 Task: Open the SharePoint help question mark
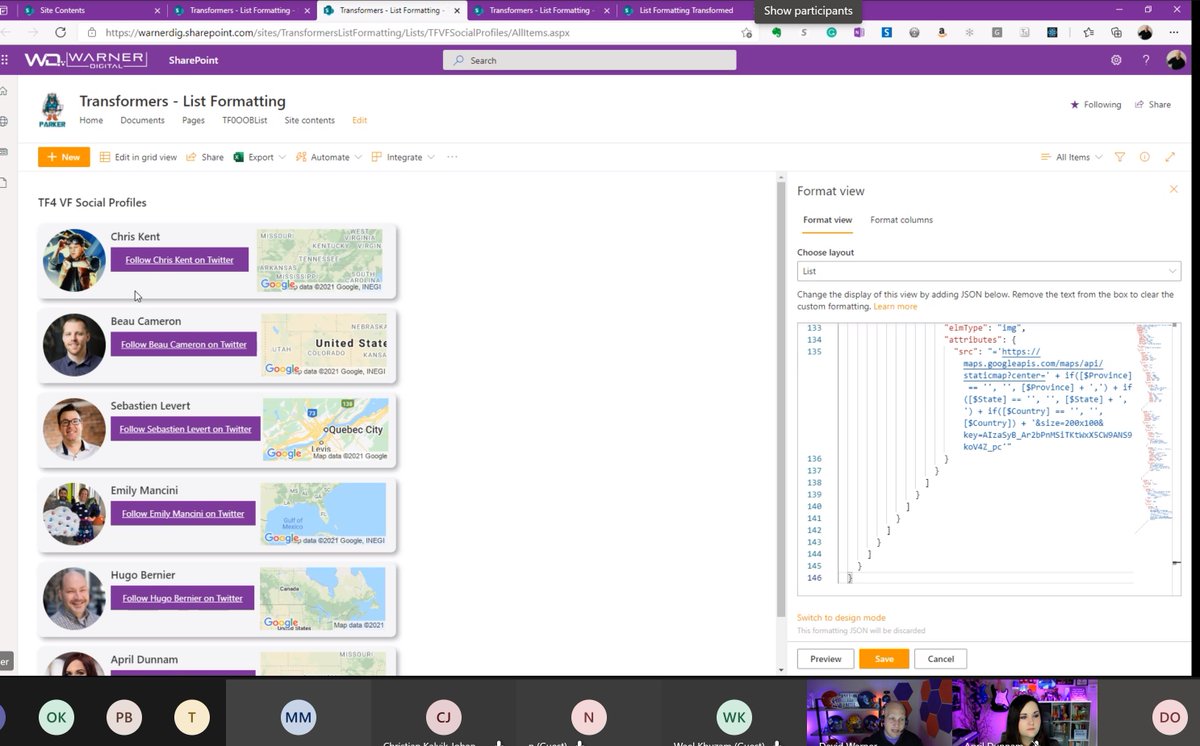(1146, 60)
